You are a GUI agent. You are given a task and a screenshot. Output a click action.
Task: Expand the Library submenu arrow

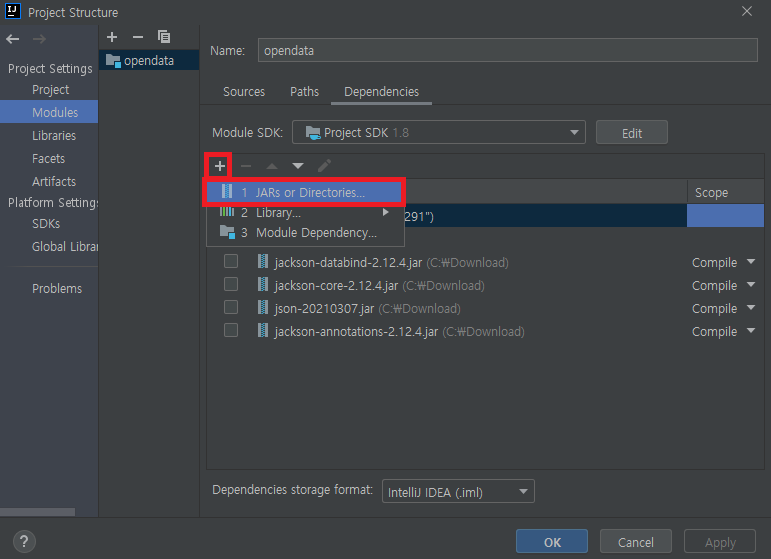pyautogui.click(x=386, y=212)
